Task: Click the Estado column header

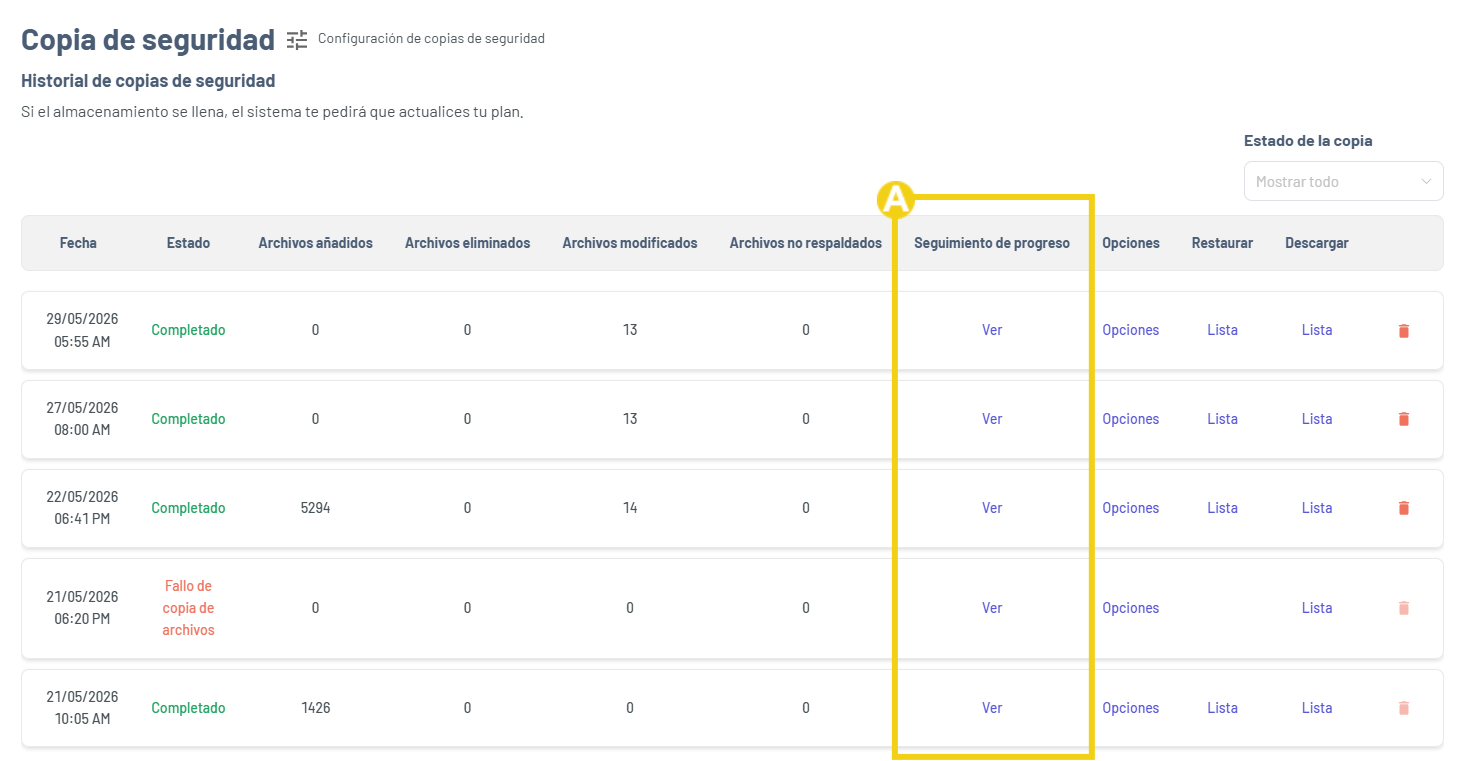Action: 188,243
